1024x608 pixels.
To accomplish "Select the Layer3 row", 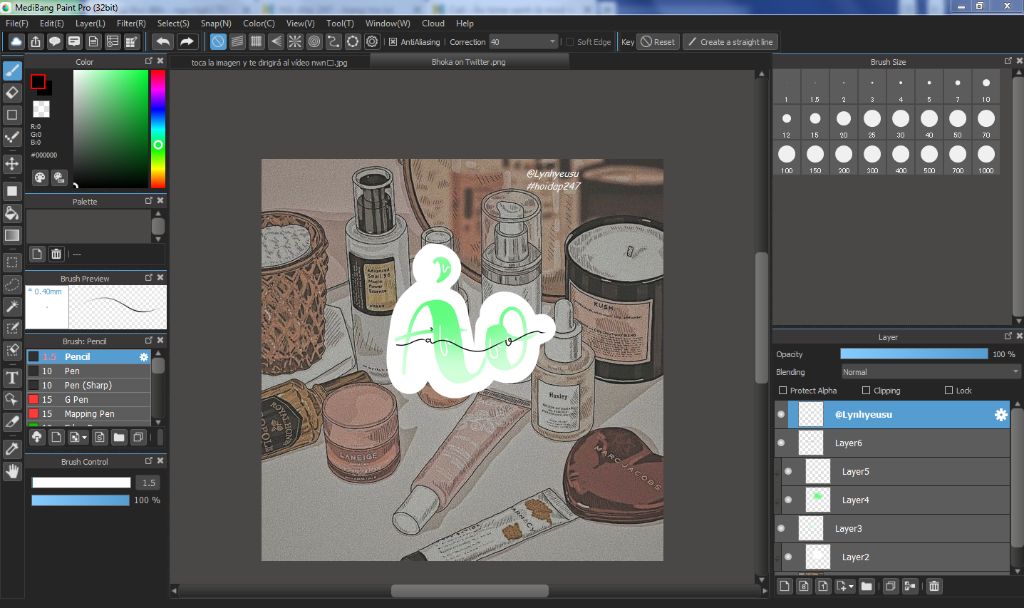I will (891, 528).
